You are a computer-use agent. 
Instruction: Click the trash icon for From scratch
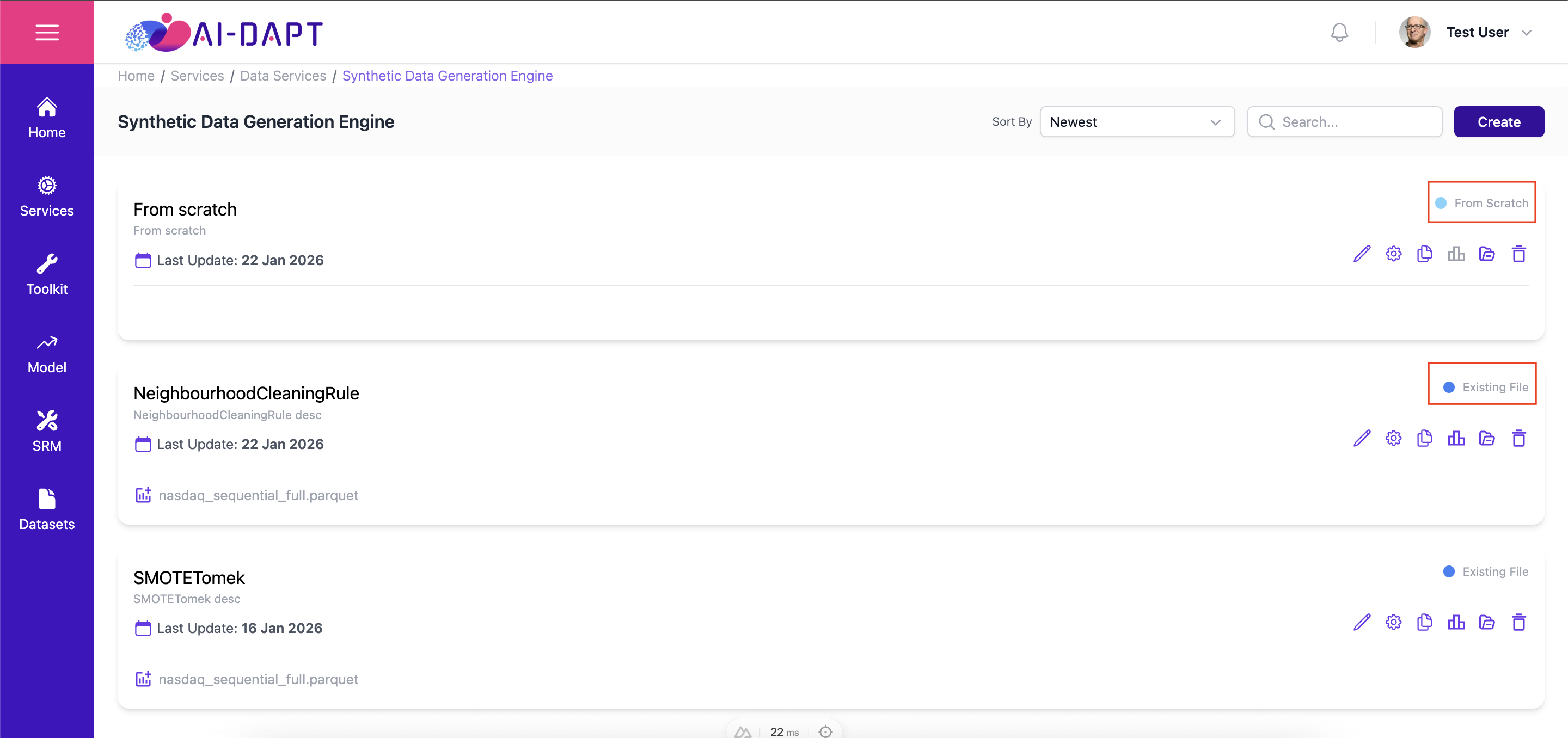click(x=1518, y=254)
